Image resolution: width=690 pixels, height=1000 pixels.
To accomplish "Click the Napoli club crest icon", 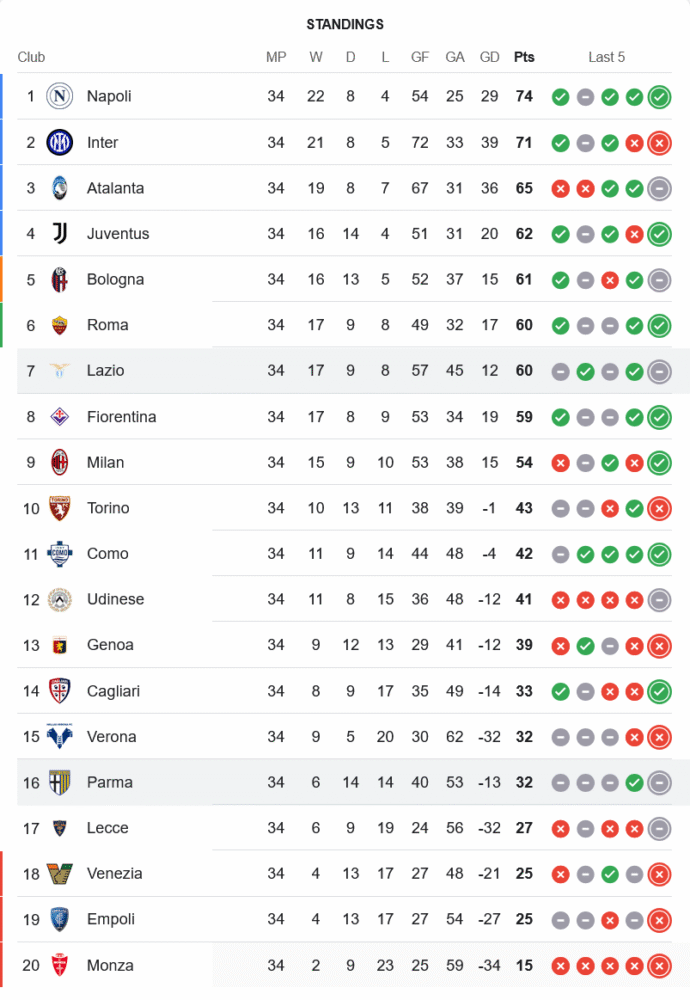I will [x=60, y=96].
